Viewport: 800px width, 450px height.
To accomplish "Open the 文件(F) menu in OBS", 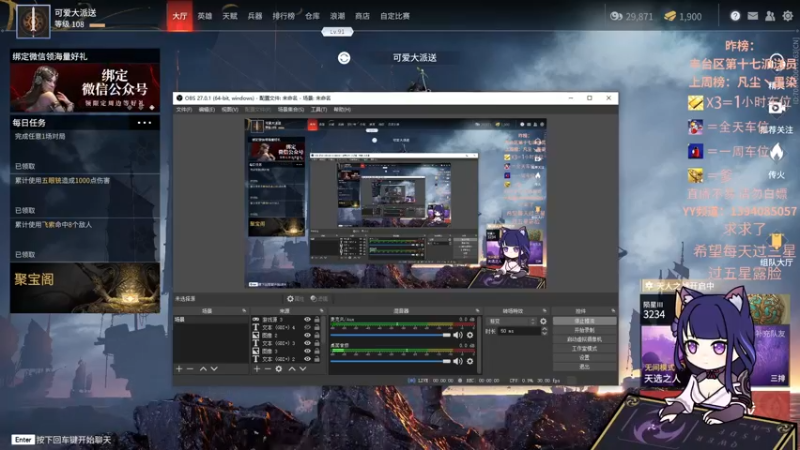I will coord(184,110).
